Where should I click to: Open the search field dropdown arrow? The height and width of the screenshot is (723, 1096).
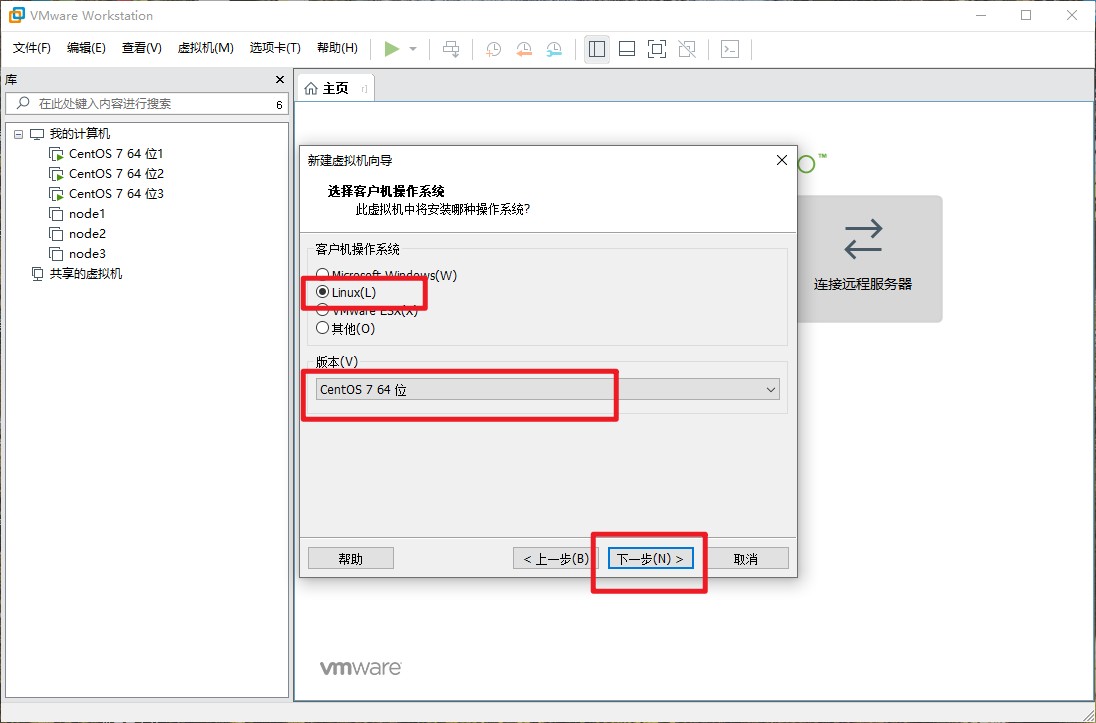[280, 104]
